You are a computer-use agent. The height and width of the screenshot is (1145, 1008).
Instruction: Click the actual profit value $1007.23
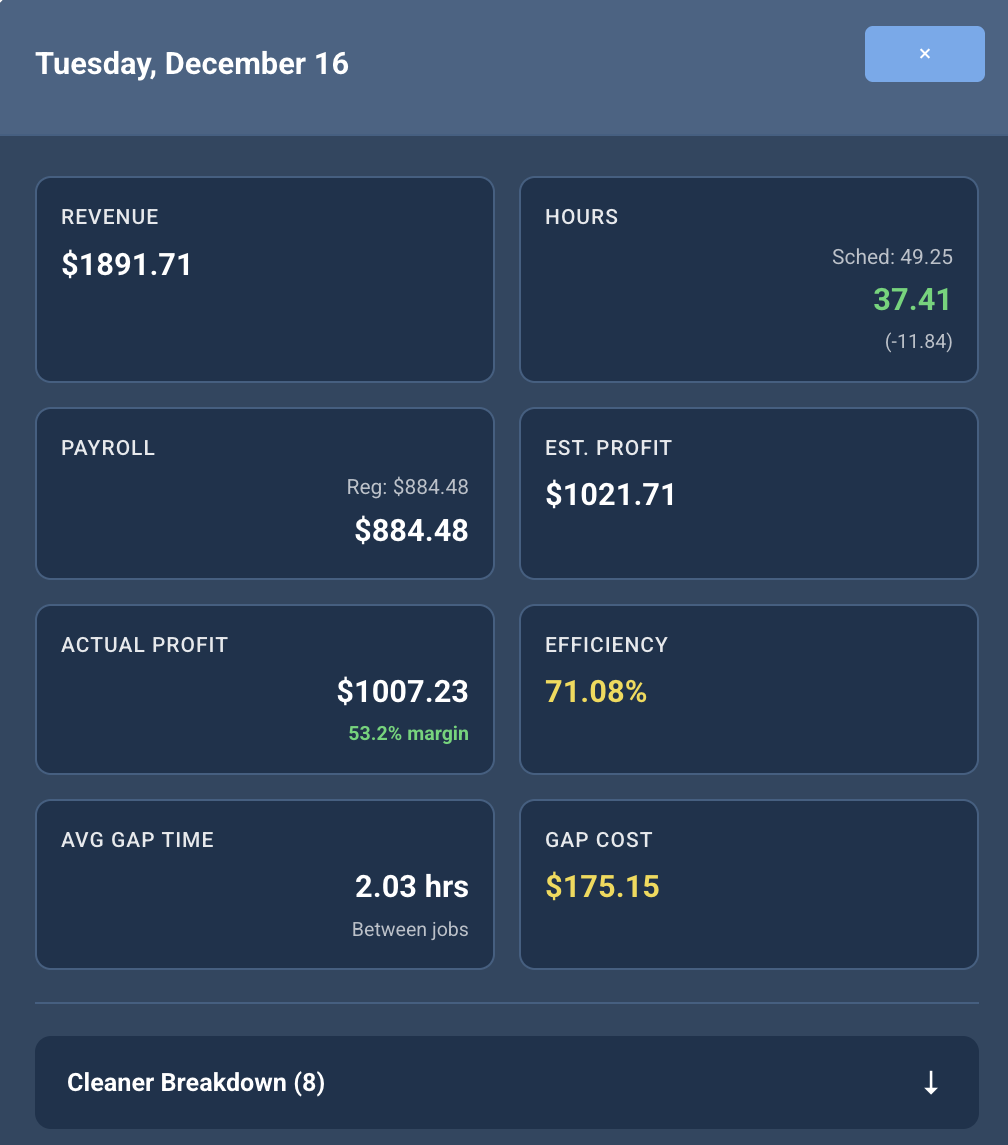coord(402,692)
